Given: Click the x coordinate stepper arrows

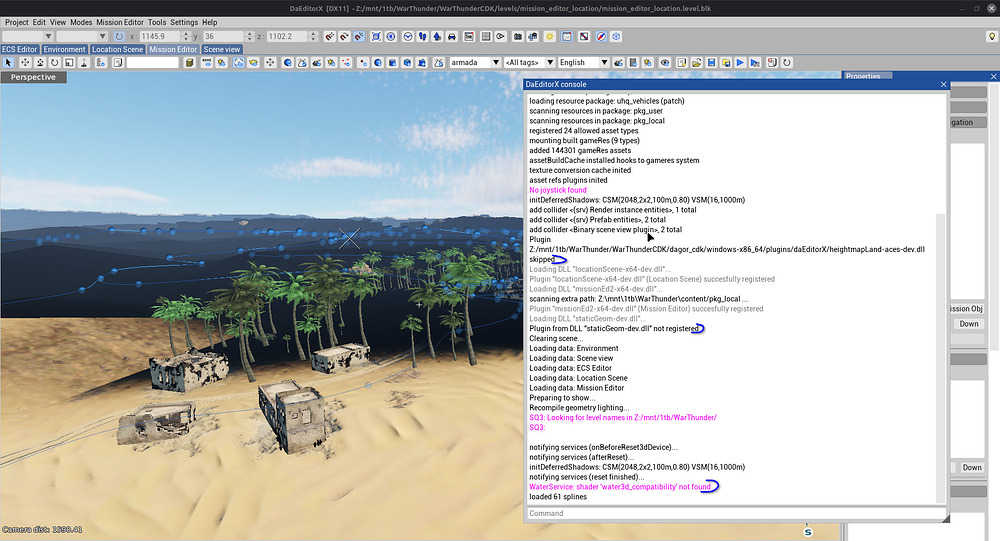Looking at the screenshot, I should pos(186,36).
